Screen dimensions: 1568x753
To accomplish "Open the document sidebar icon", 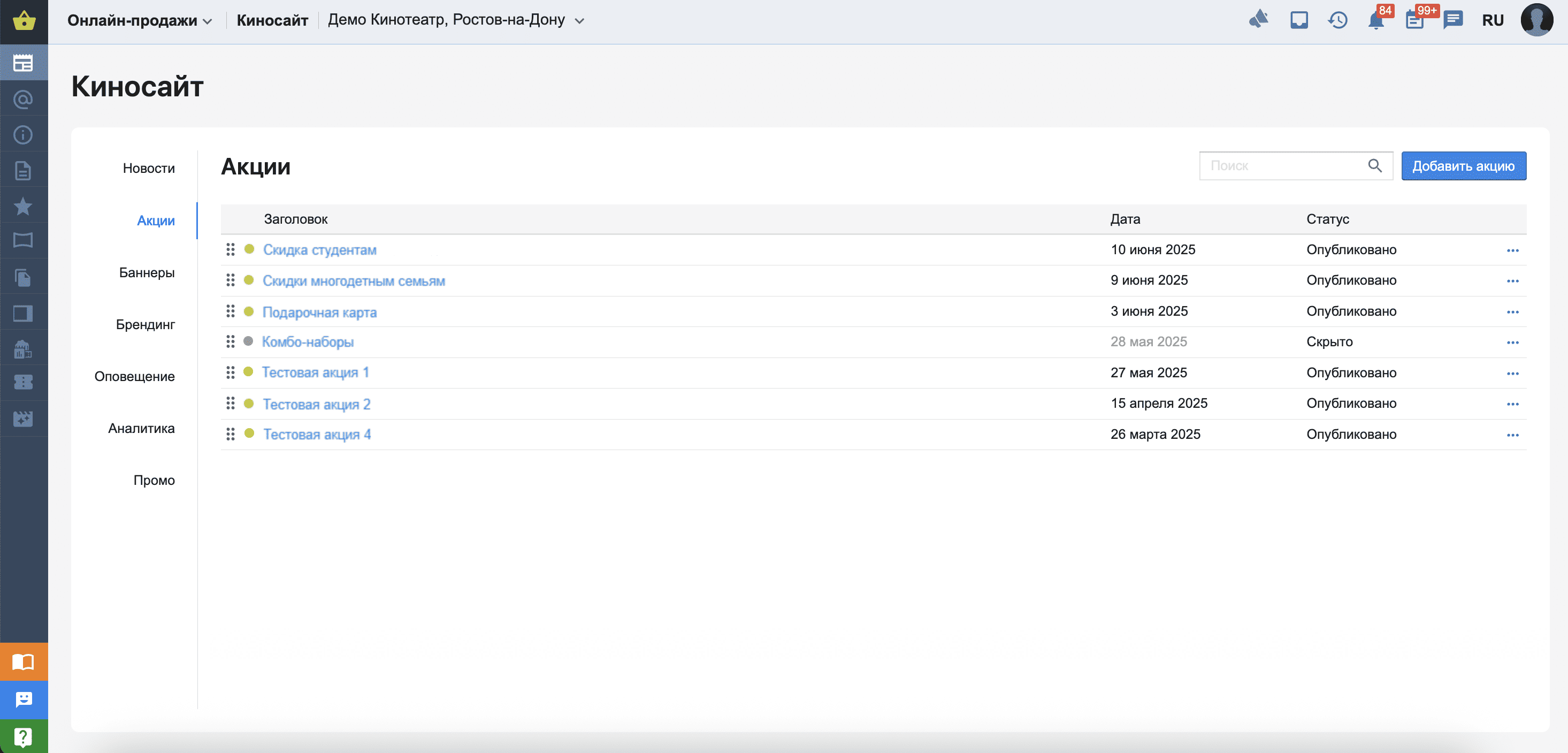I will point(23,170).
